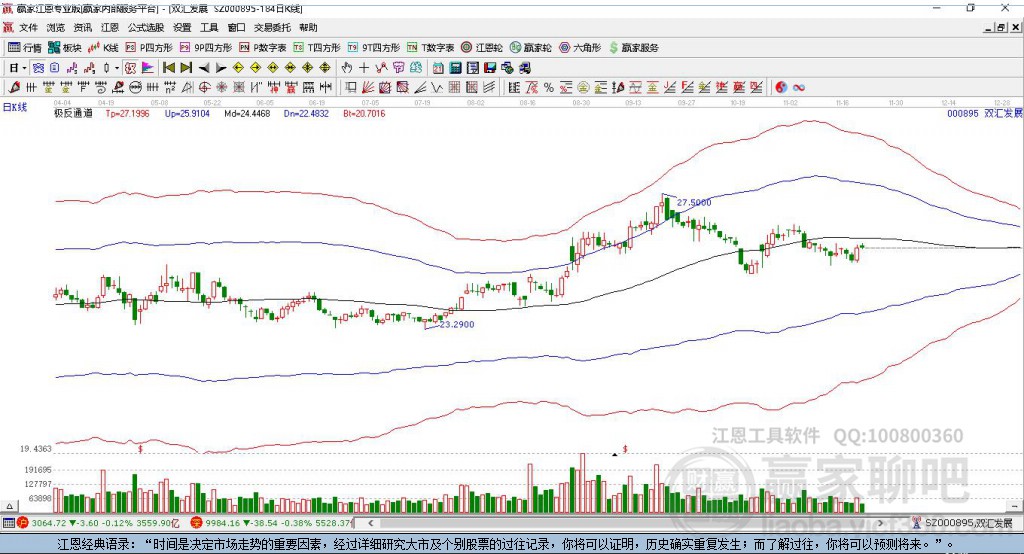Open the 9T四方形 tool

374,48
